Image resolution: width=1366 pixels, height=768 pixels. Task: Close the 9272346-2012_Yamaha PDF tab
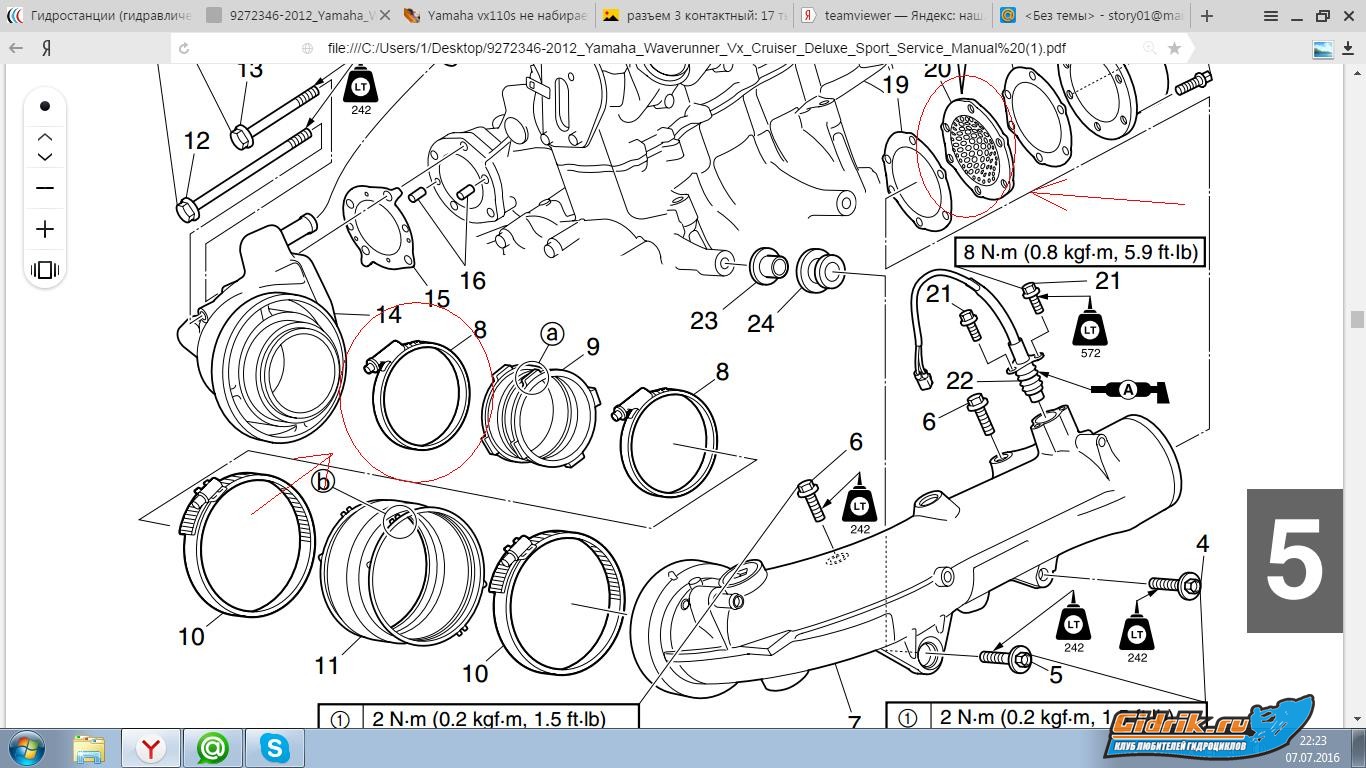click(x=385, y=16)
